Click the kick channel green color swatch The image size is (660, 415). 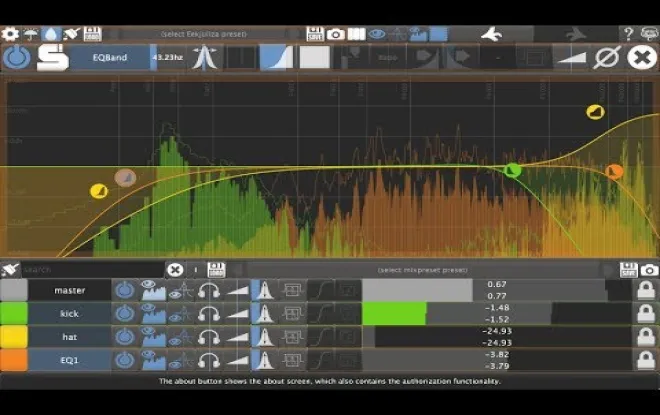pyautogui.click(x=13, y=314)
